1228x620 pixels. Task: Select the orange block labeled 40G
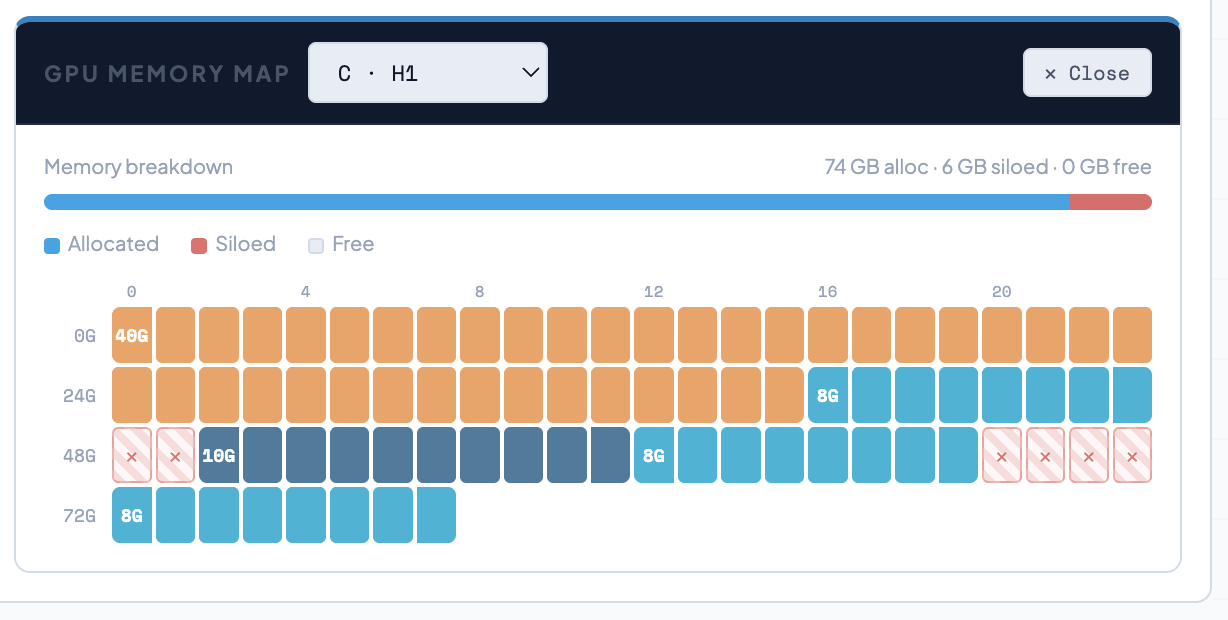click(x=131, y=335)
